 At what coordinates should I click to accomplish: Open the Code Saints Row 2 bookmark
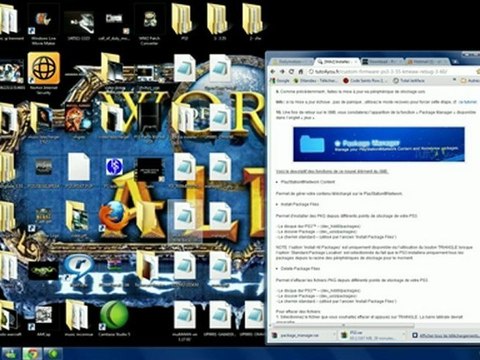coord(365,81)
